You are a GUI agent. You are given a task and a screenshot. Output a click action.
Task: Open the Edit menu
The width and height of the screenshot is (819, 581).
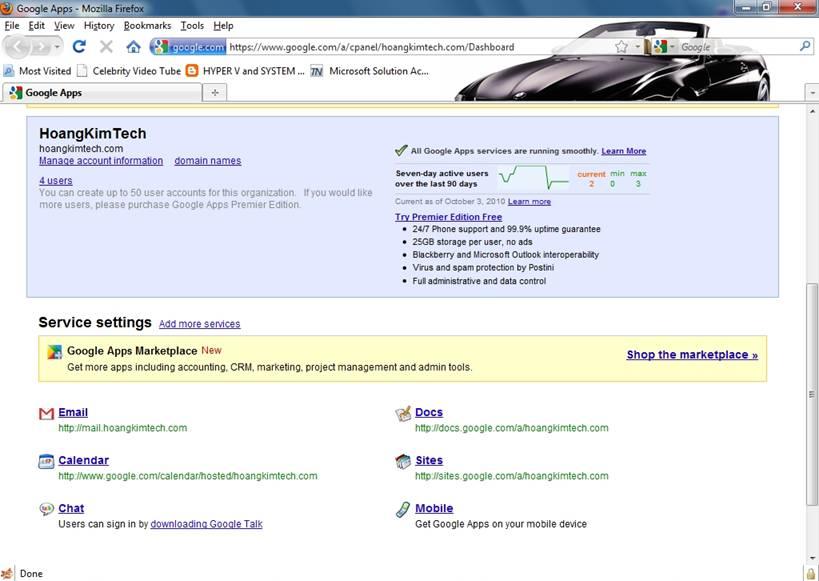37,26
